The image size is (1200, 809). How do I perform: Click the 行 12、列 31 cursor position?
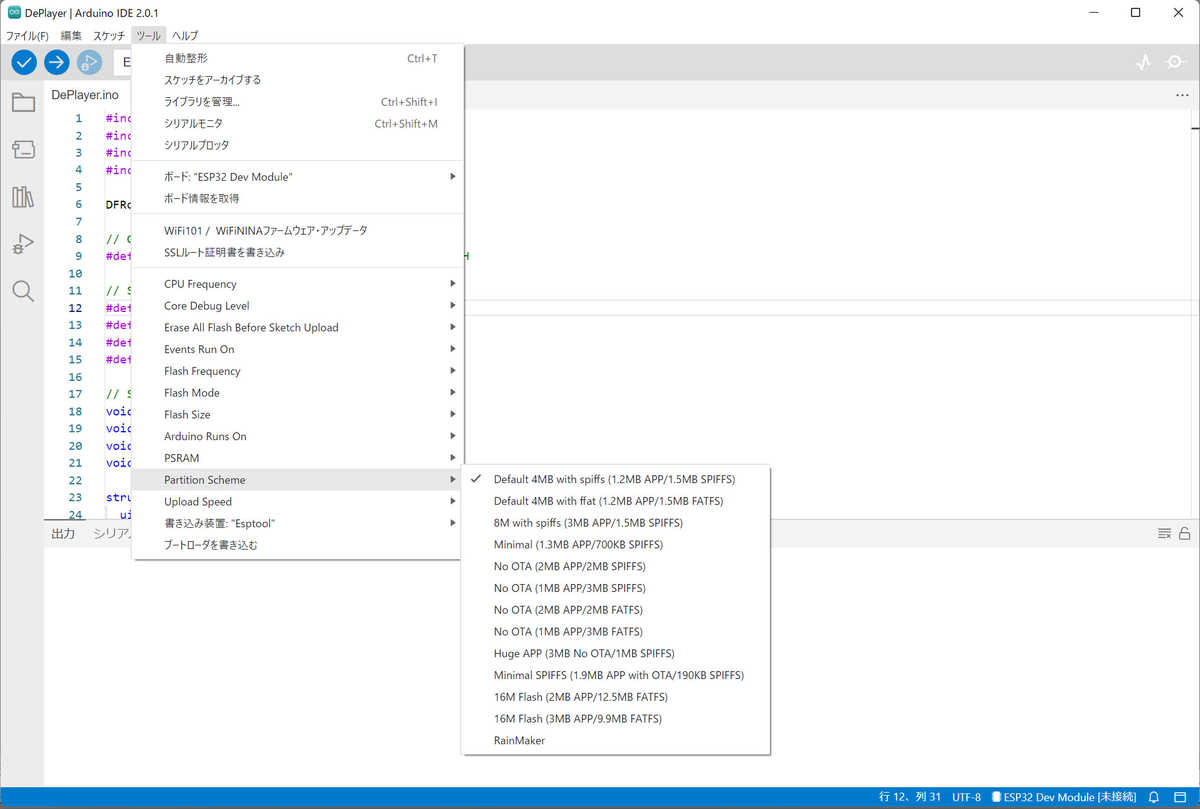tap(910, 797)
